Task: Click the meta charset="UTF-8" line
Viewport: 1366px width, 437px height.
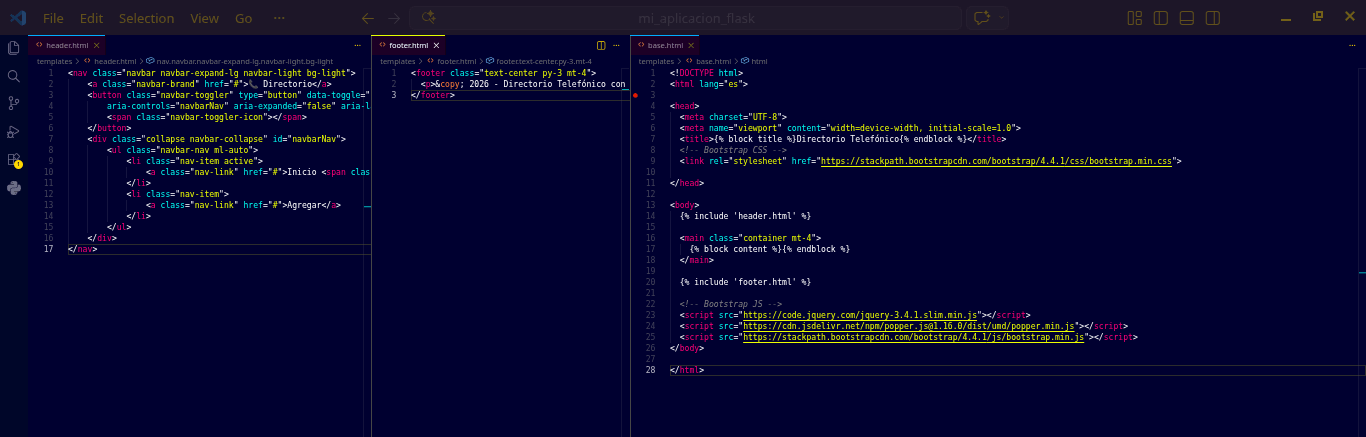Action: [735, 117]
